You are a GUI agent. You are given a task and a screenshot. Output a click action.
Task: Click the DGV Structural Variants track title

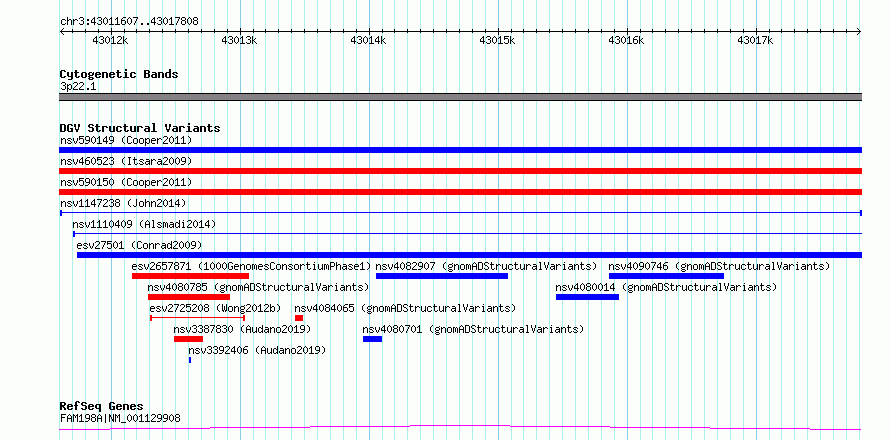click(x=140, y=128)
